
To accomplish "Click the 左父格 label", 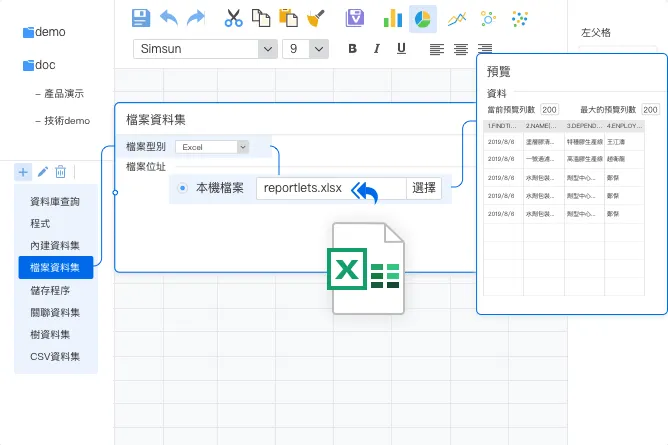I will (596, 33).
